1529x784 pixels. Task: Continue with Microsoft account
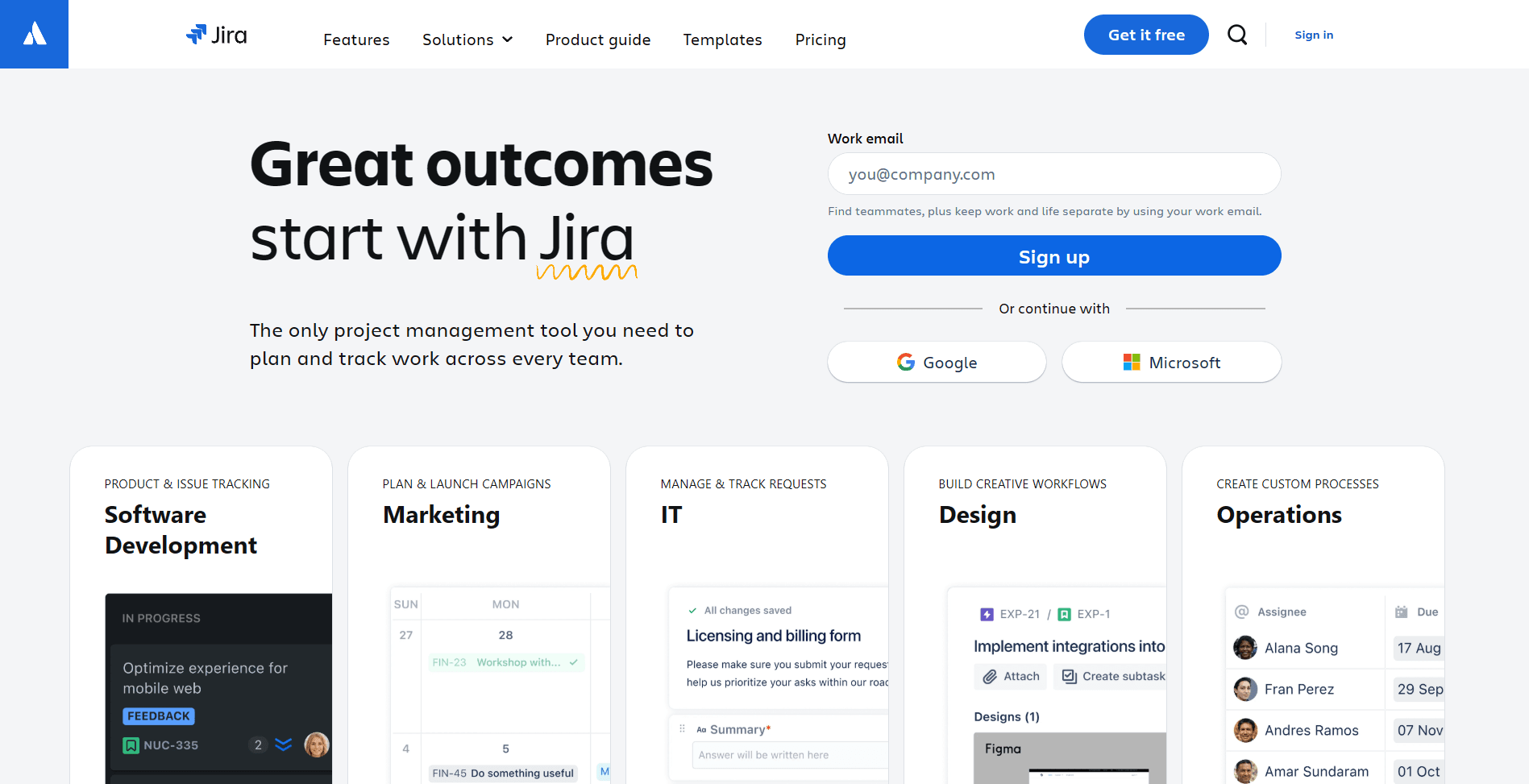[1171, 363]
